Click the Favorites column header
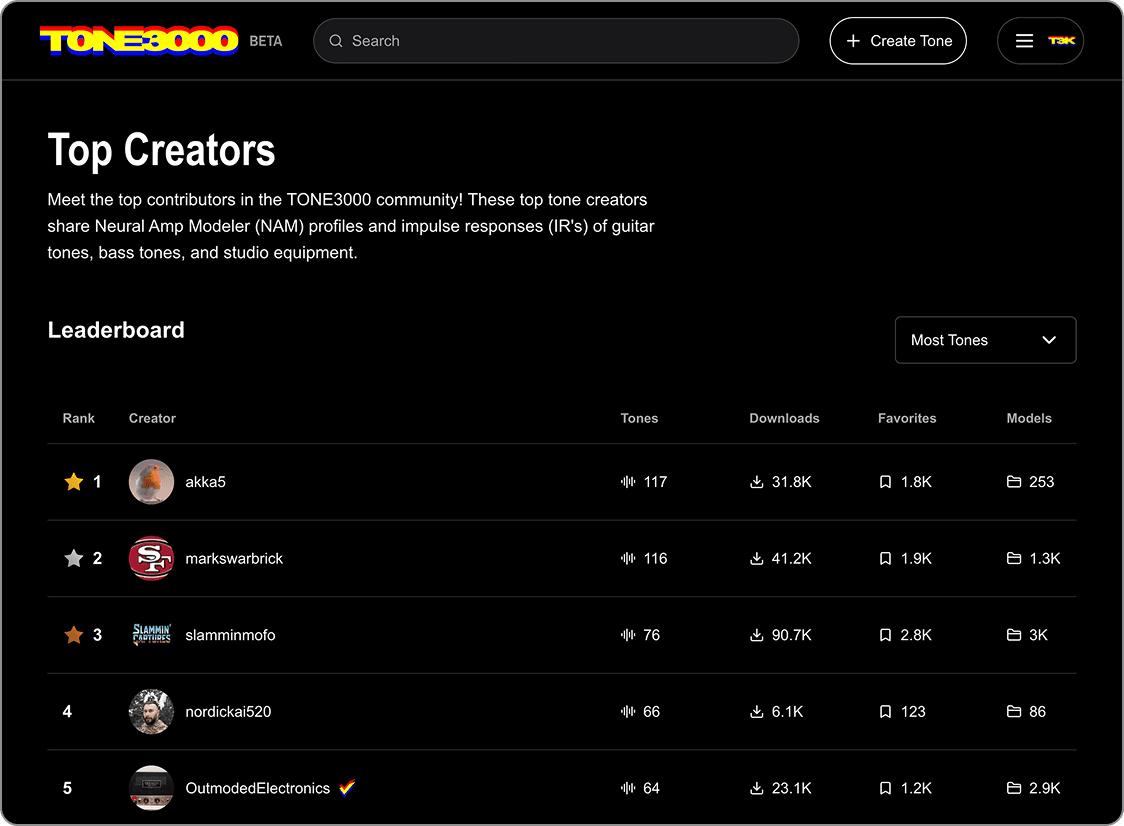The width and height of the screenshot is (1124, 826). pos(907,418)
